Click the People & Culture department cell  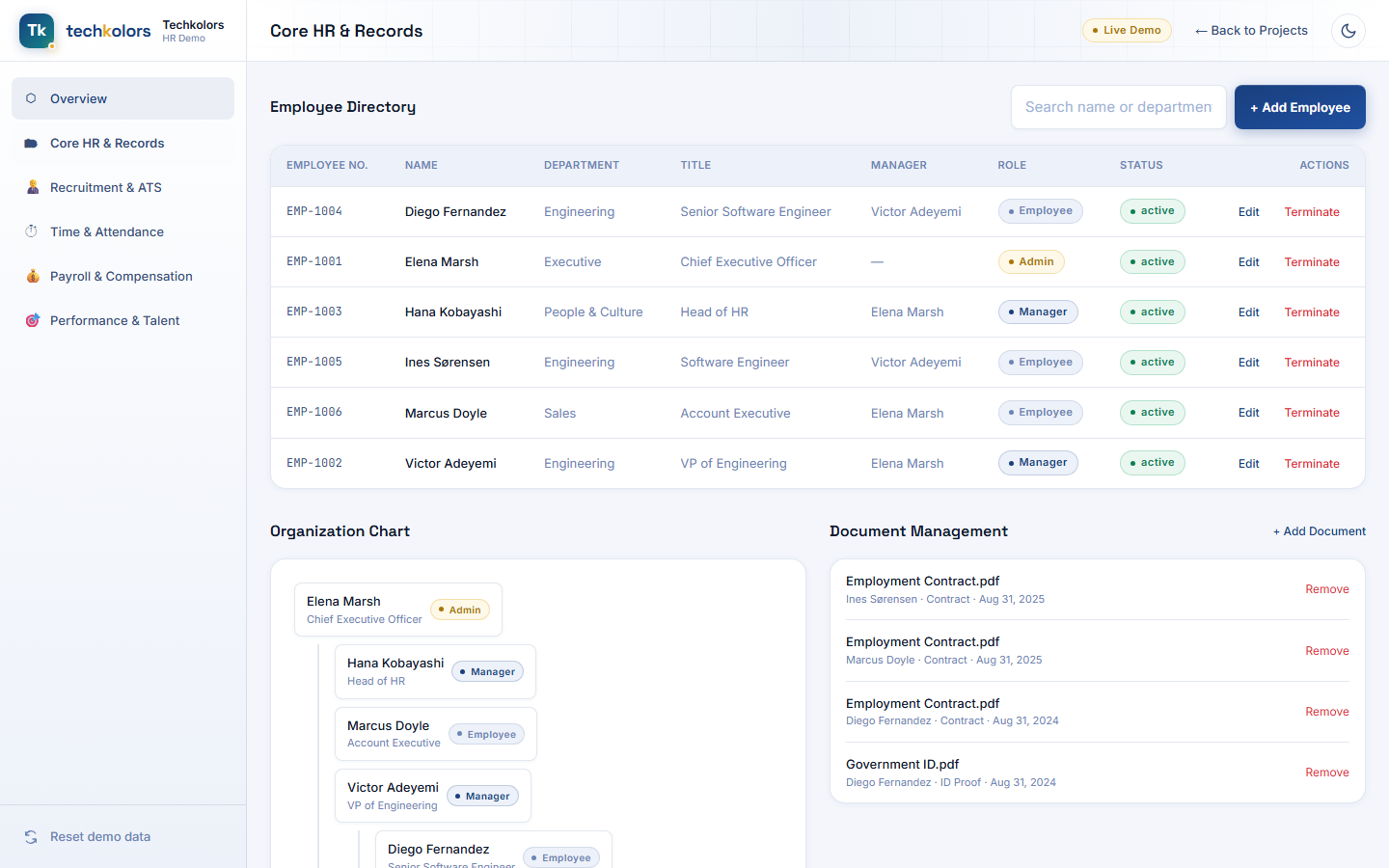pos(593,312)
